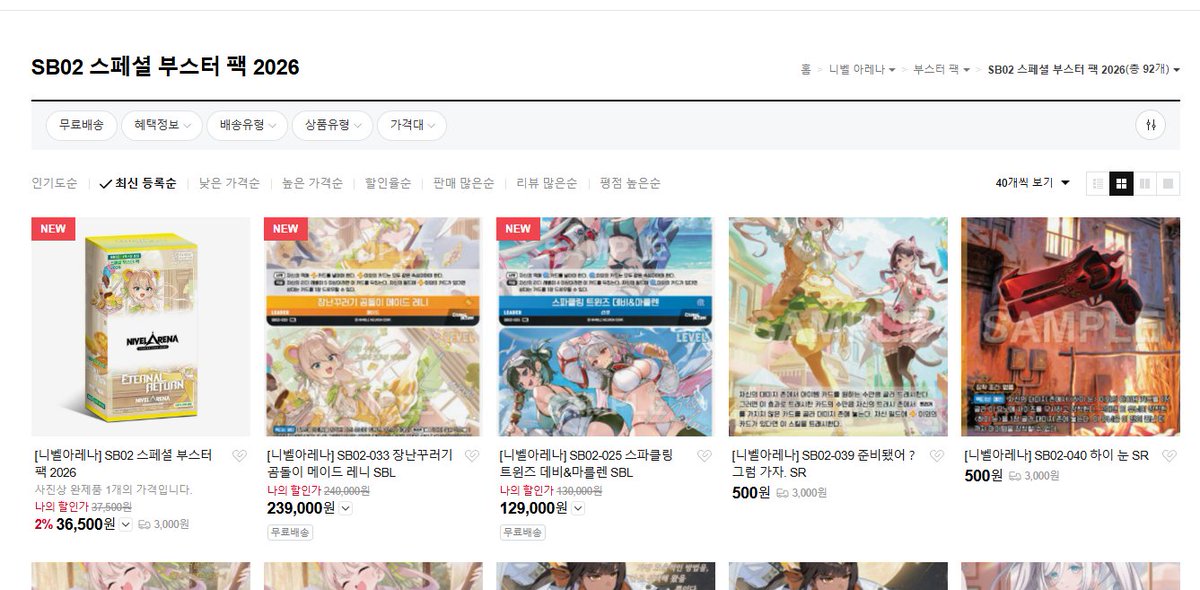Select the four-square grid view icon

point(1121,183)
